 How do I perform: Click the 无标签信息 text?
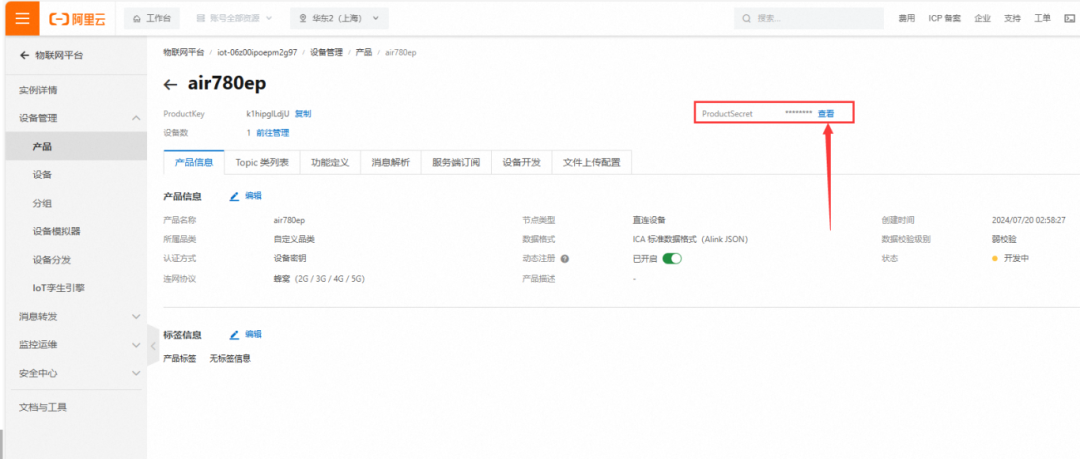pyautogui.click(x=230, y=358)
